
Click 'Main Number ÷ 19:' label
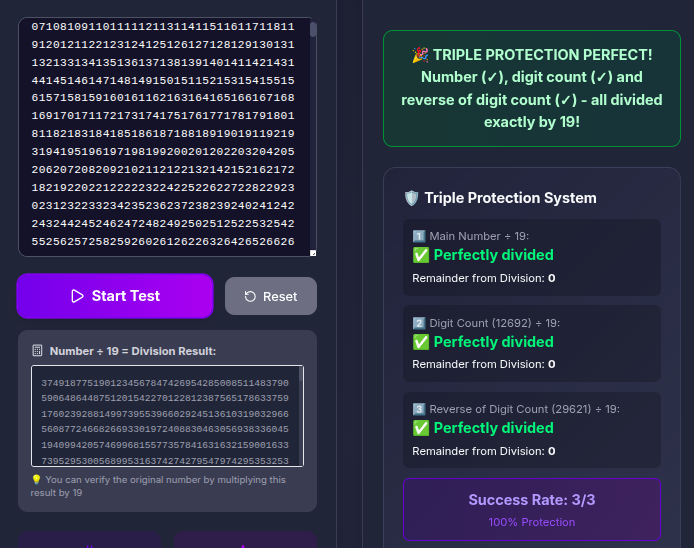(479, 236)
